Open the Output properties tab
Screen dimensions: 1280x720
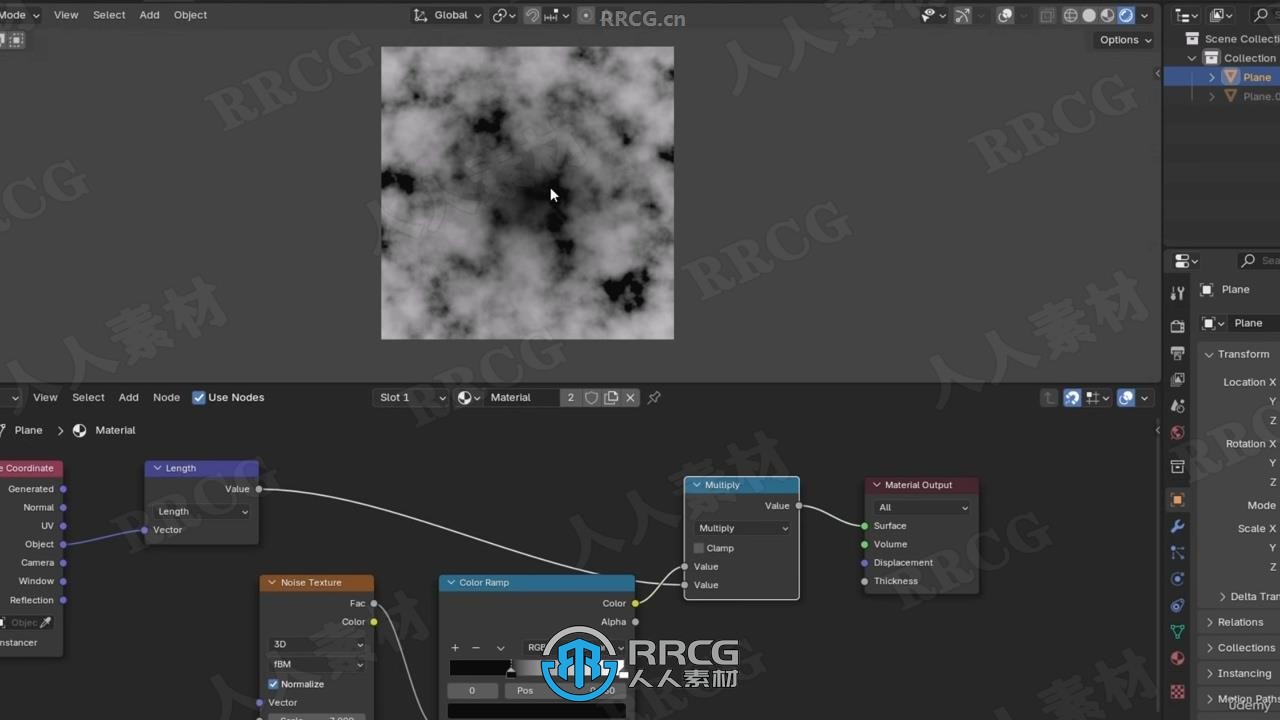tap(1177, 353)
